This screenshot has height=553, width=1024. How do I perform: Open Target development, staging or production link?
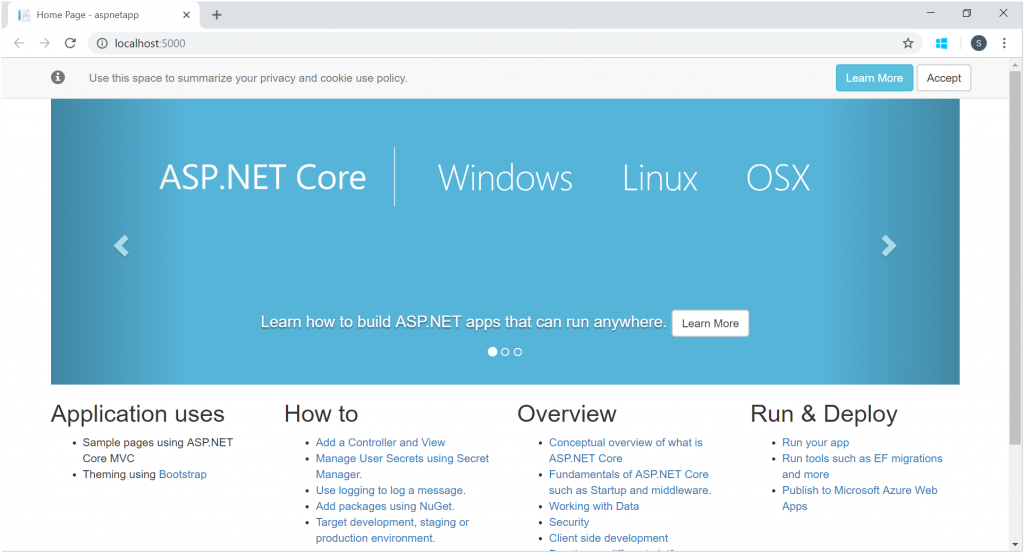coord(392,530)
